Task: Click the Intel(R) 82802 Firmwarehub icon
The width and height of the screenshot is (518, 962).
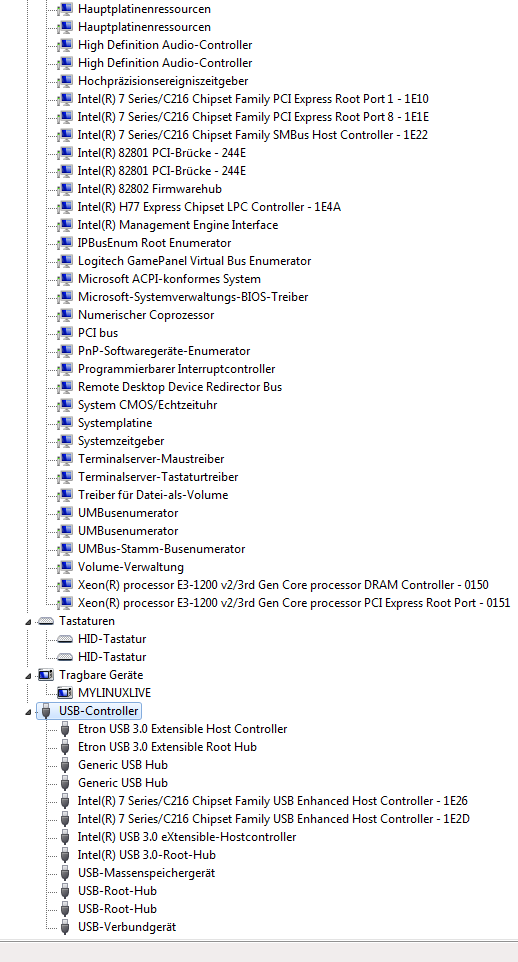Action: pos(65,189)
